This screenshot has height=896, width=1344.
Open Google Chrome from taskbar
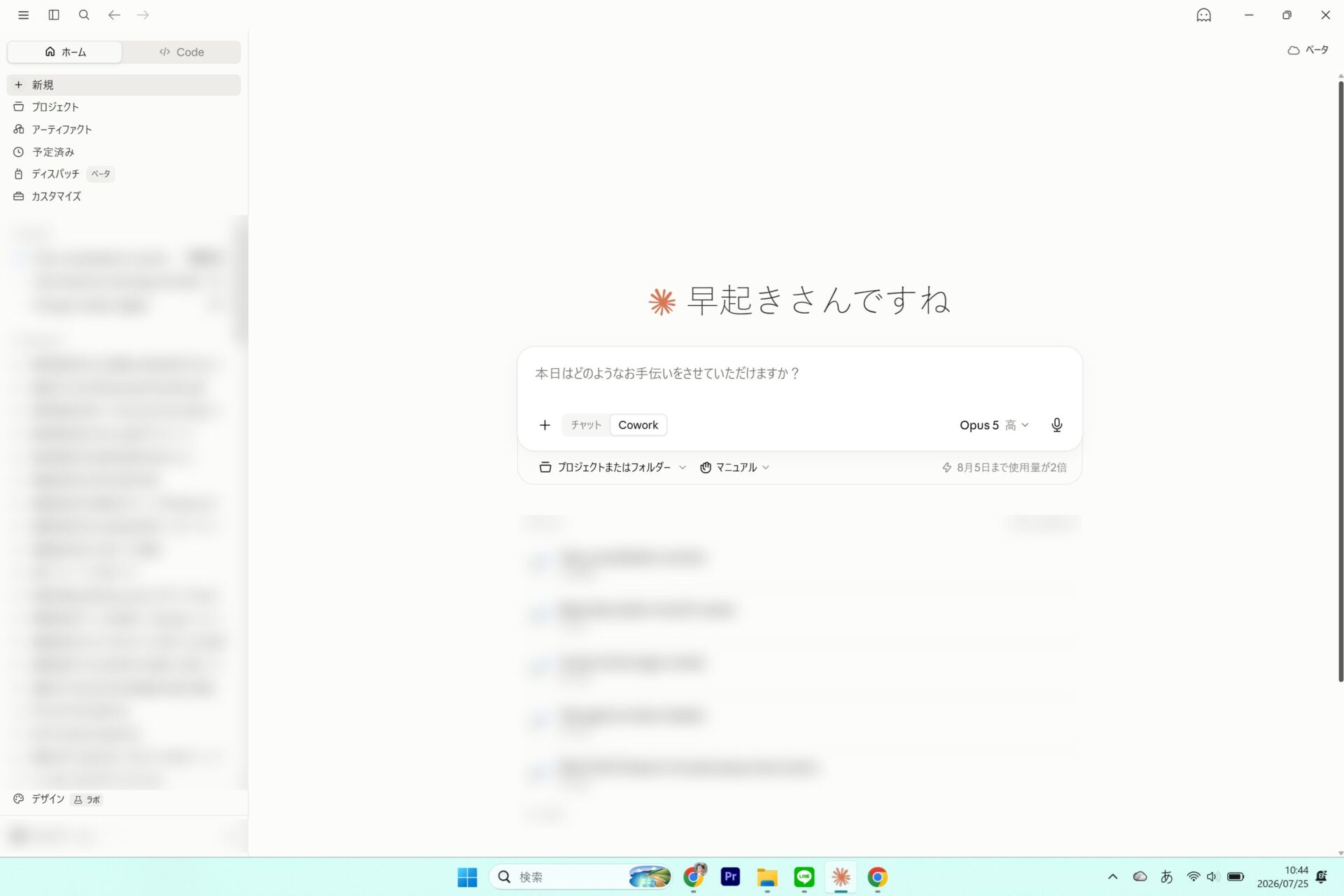[878, 877]
